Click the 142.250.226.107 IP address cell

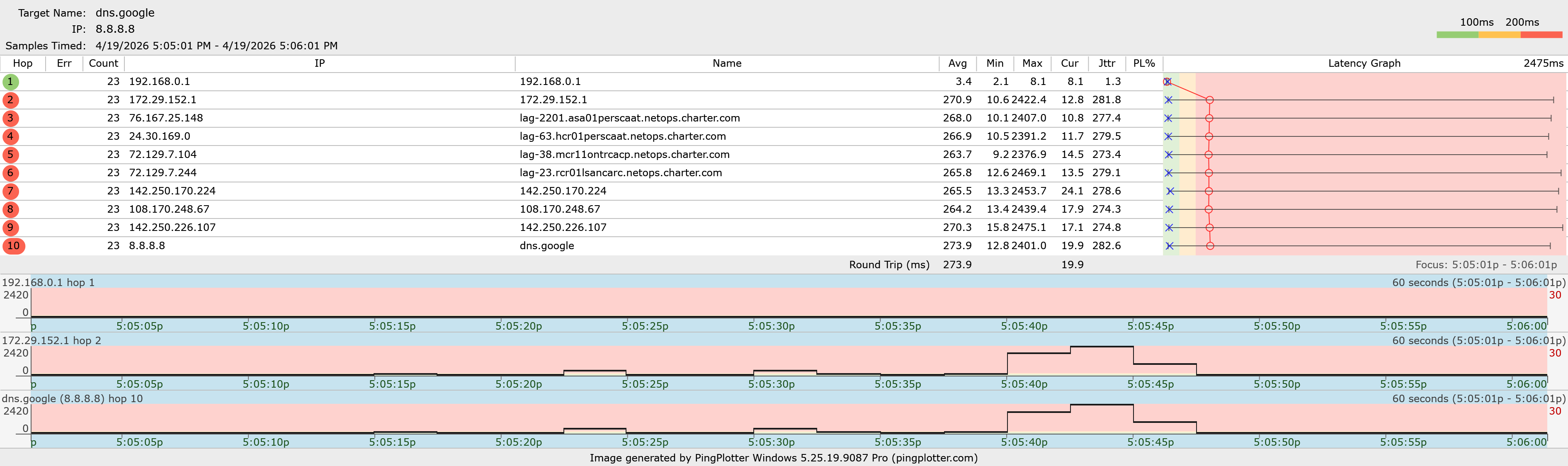pyautogui.click(x=172, y=228)
